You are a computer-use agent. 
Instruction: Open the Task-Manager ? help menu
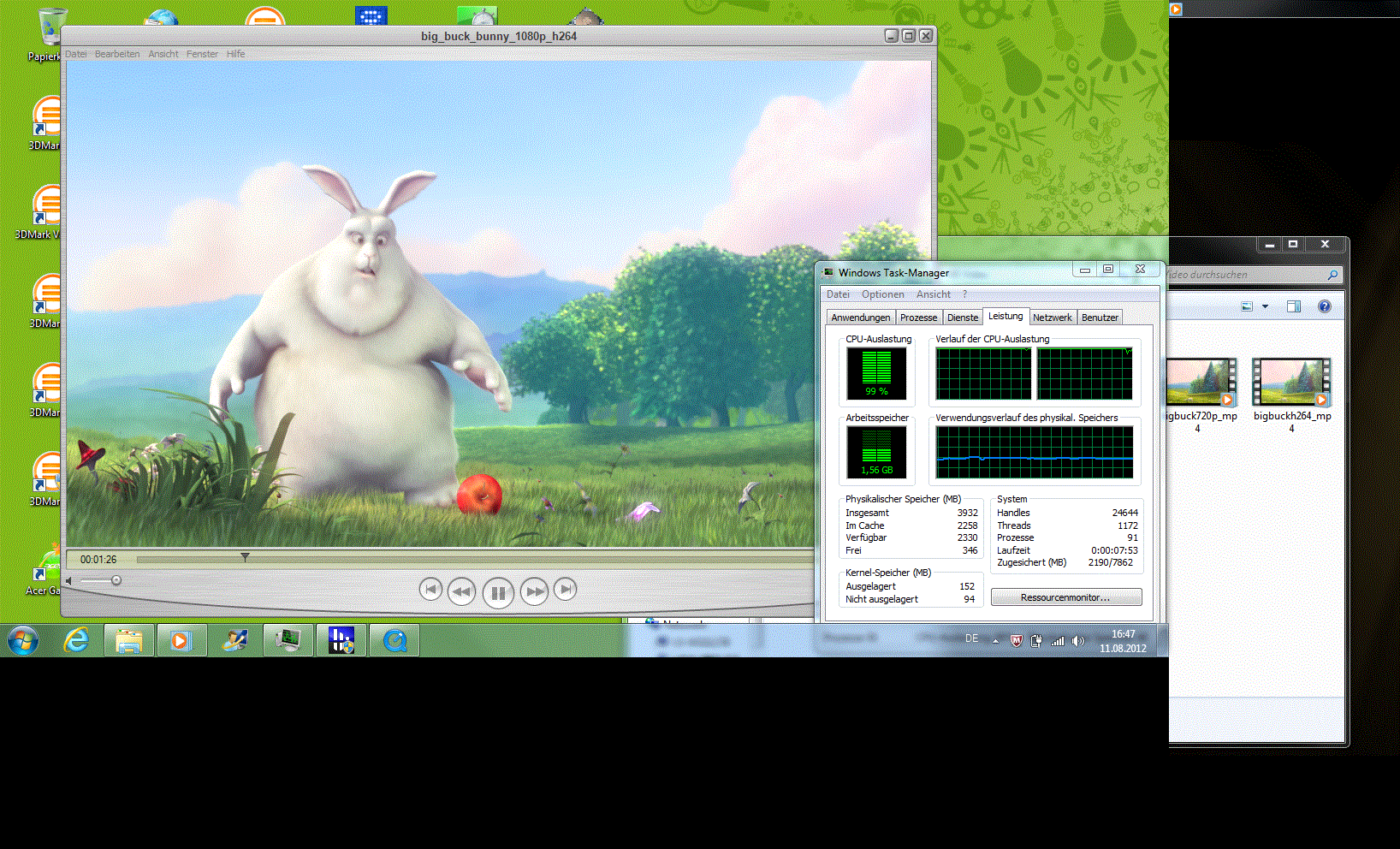(x=964, y=294)
